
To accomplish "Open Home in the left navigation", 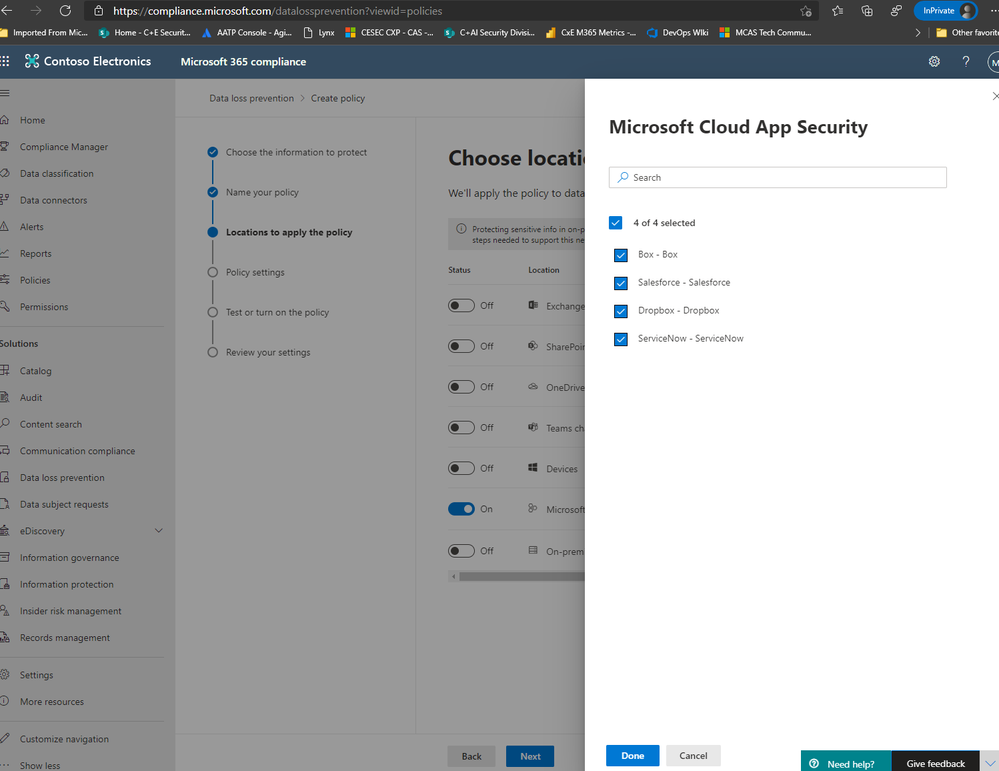I will (x=32, y=120).
